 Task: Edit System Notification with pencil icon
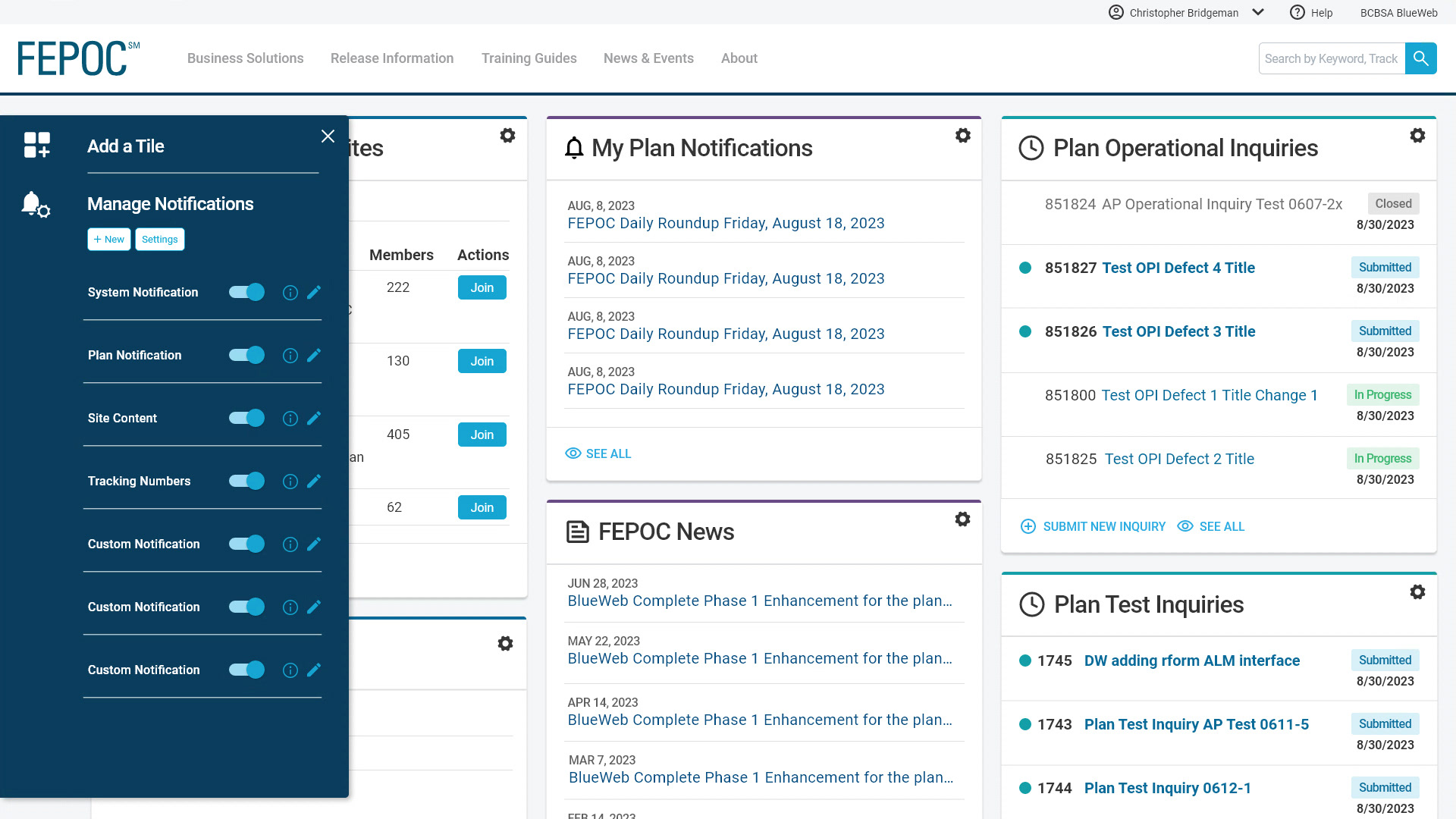pos(314,292)
